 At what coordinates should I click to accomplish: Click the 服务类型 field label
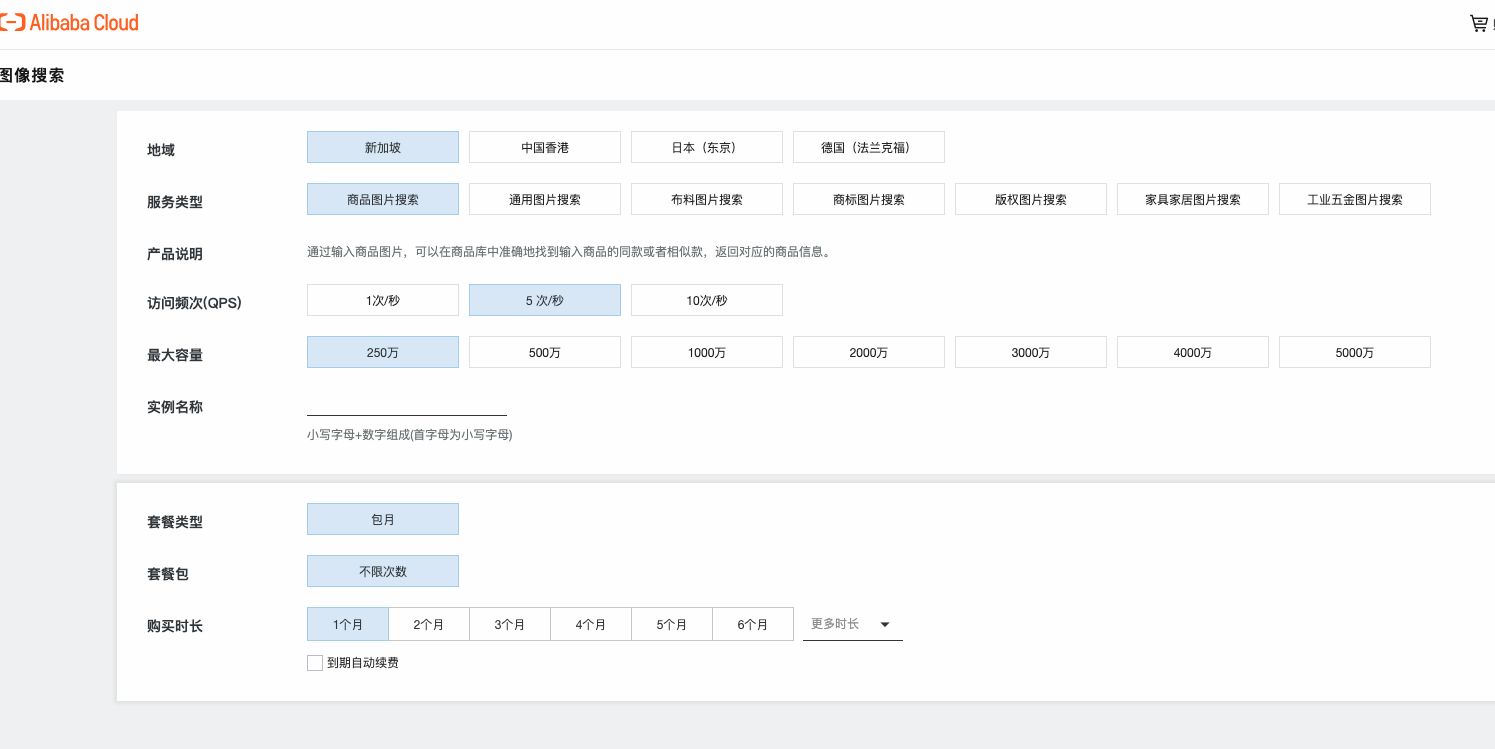pyautogui.click(x=175, y=202)
